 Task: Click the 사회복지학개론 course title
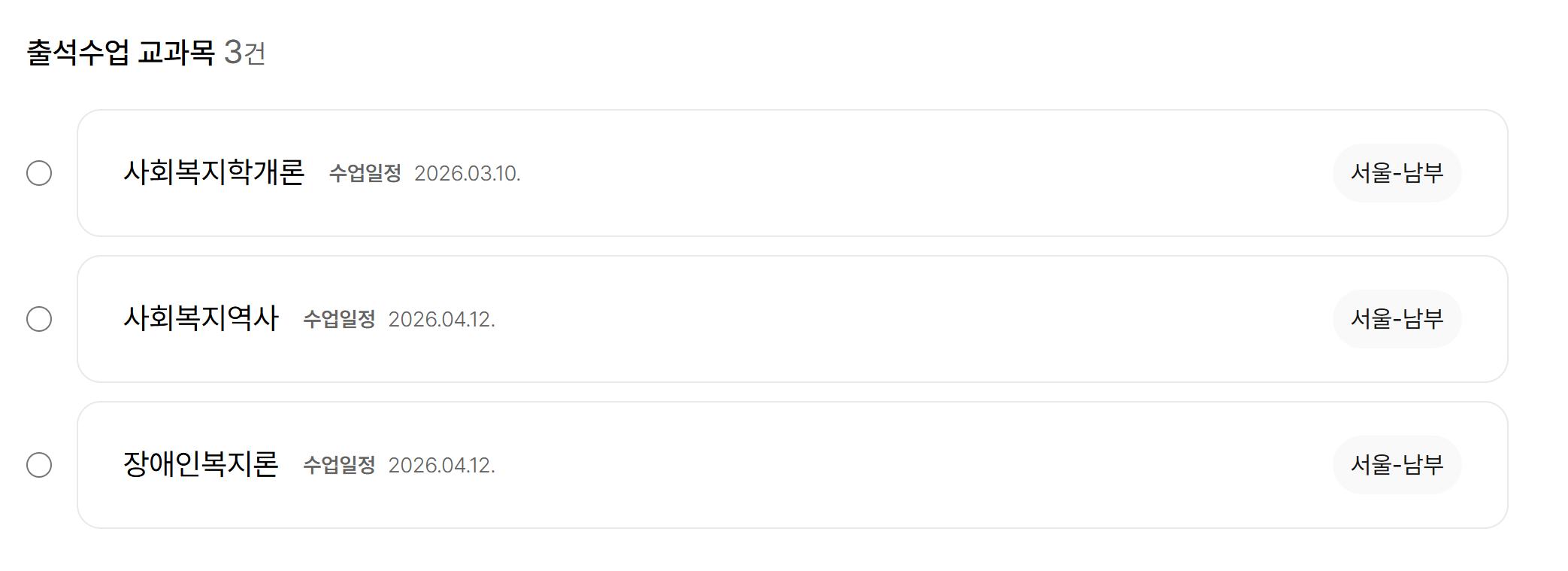click(213, 172)
